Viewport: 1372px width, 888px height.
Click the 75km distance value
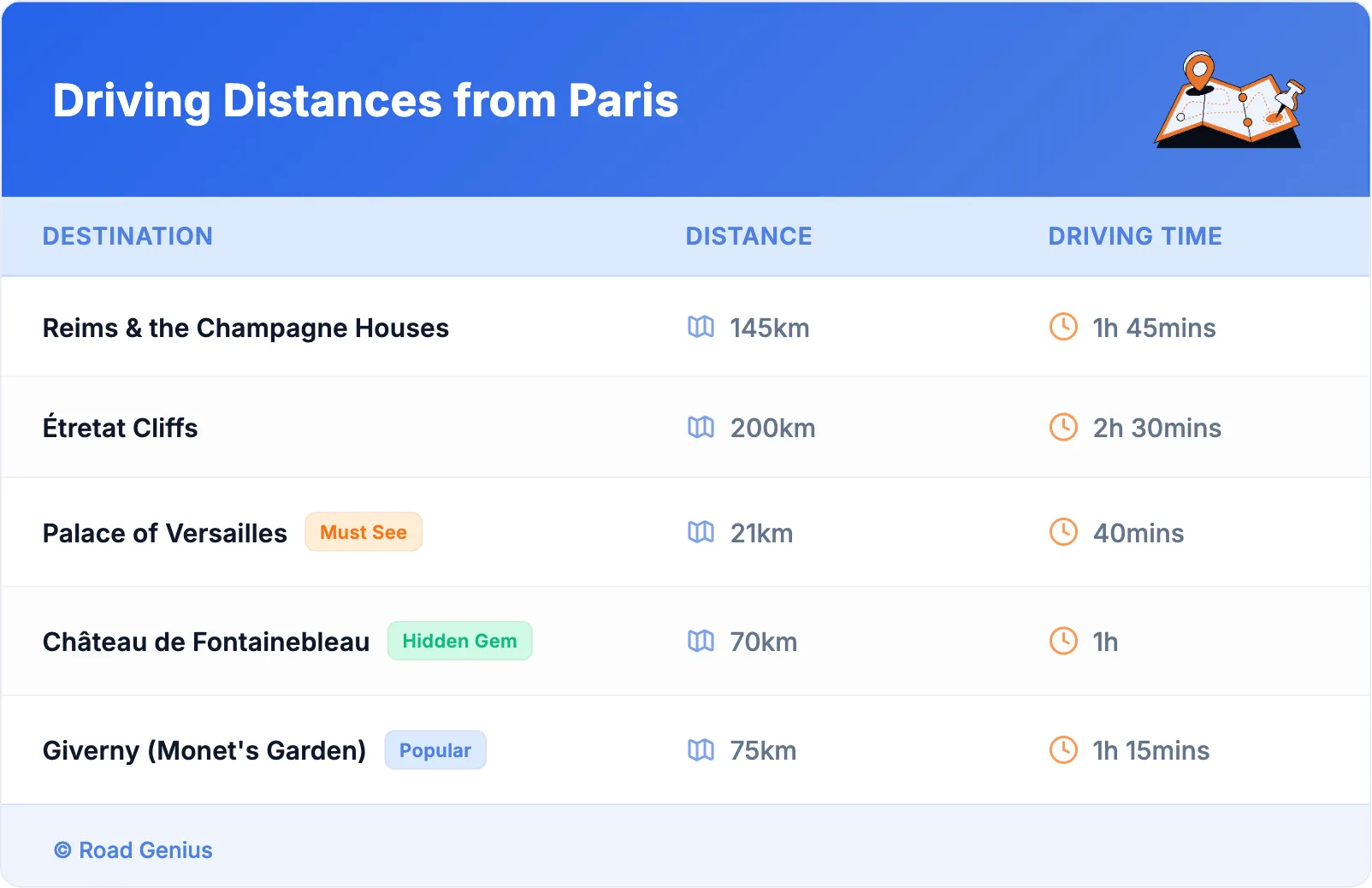(763, 750)
